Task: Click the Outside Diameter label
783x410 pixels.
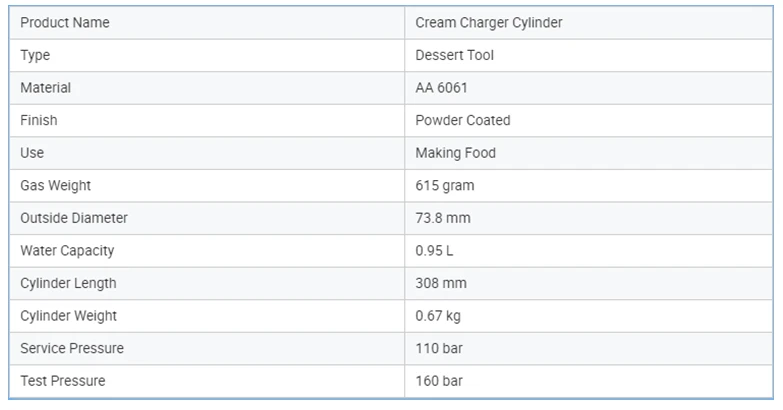Action: [74, 218]
